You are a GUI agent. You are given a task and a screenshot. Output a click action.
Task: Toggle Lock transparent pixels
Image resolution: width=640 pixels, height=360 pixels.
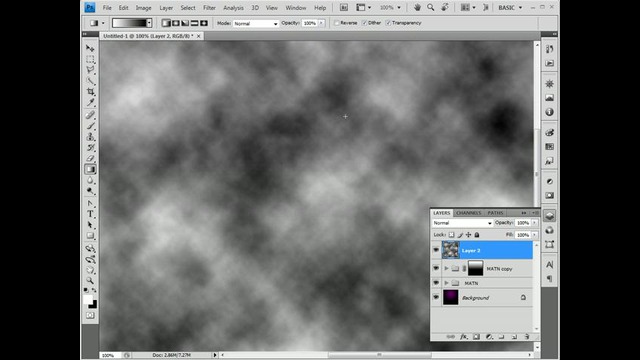pos(451,235)
